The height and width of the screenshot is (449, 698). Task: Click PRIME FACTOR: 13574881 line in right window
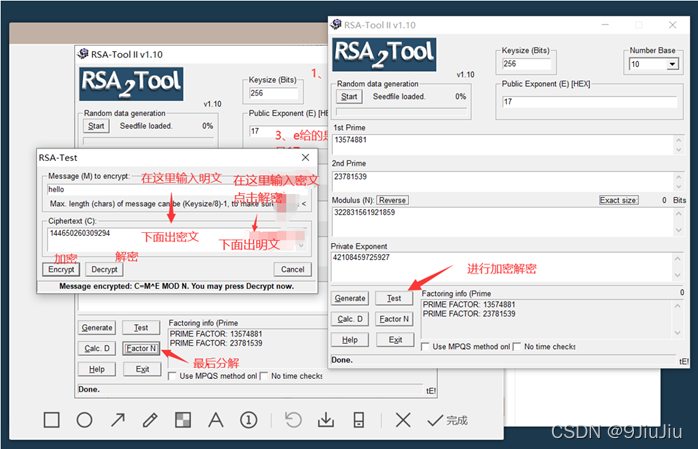click(x=469, y=305)
